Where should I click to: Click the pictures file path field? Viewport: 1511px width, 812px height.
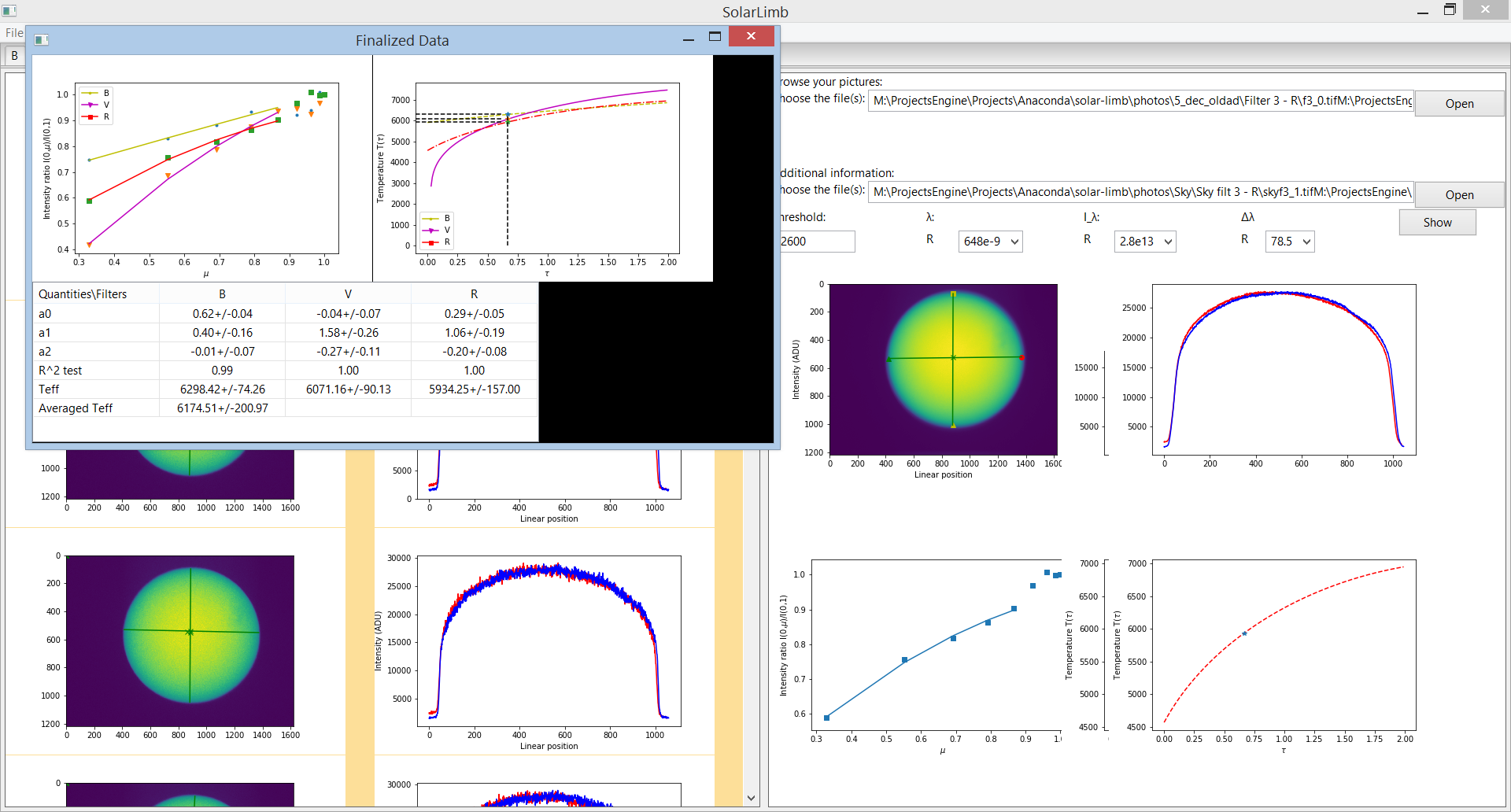coord(1140,101)
